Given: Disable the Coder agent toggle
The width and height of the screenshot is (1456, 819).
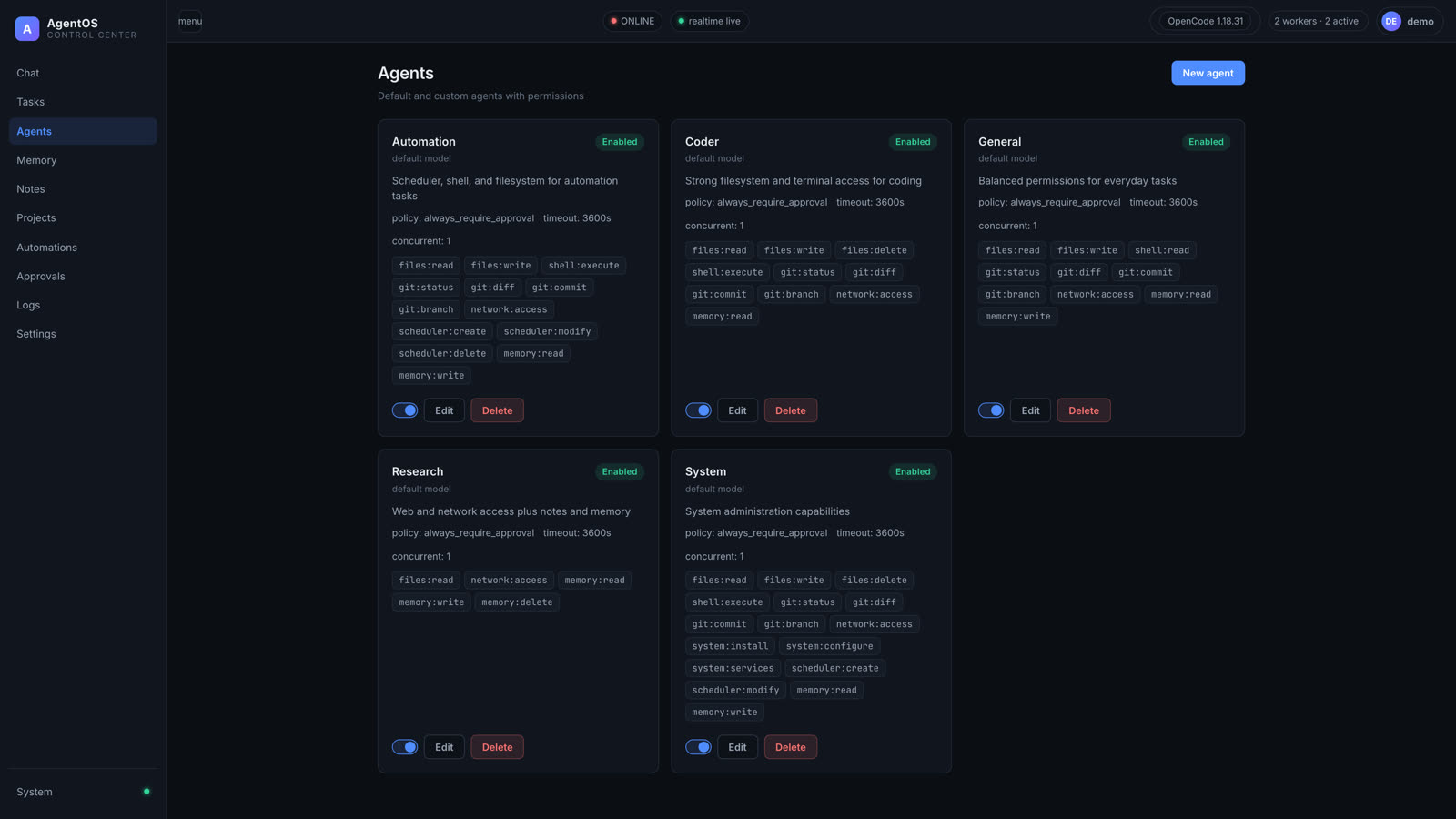Looking at the screenshot, I should pyautogui.click(x=698, y=410).
